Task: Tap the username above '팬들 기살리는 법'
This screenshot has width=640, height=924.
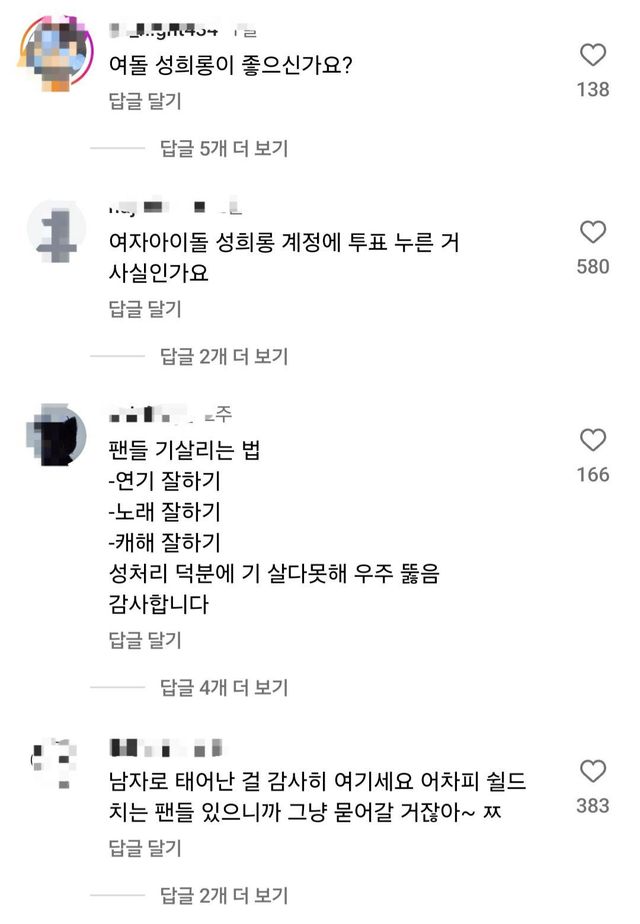Action: coord(172,414)
